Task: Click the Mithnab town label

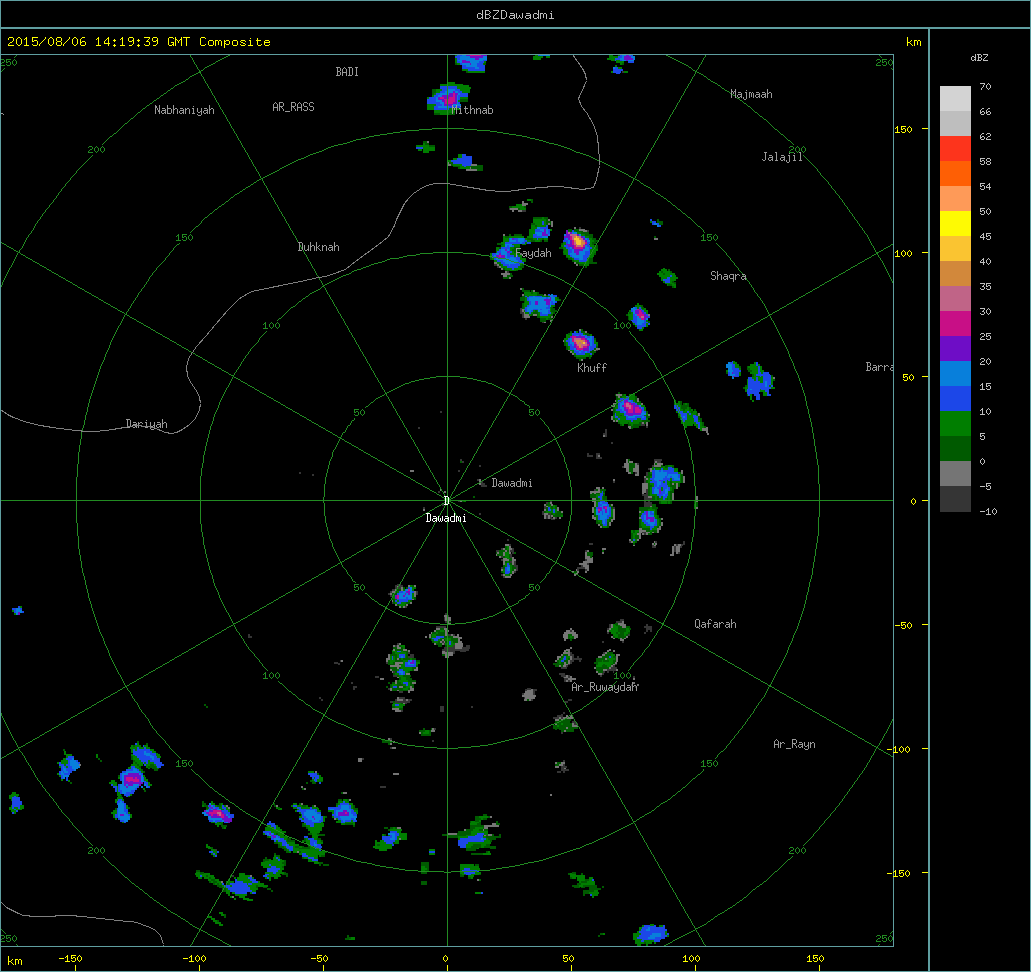Action: (x=472, y=110)
